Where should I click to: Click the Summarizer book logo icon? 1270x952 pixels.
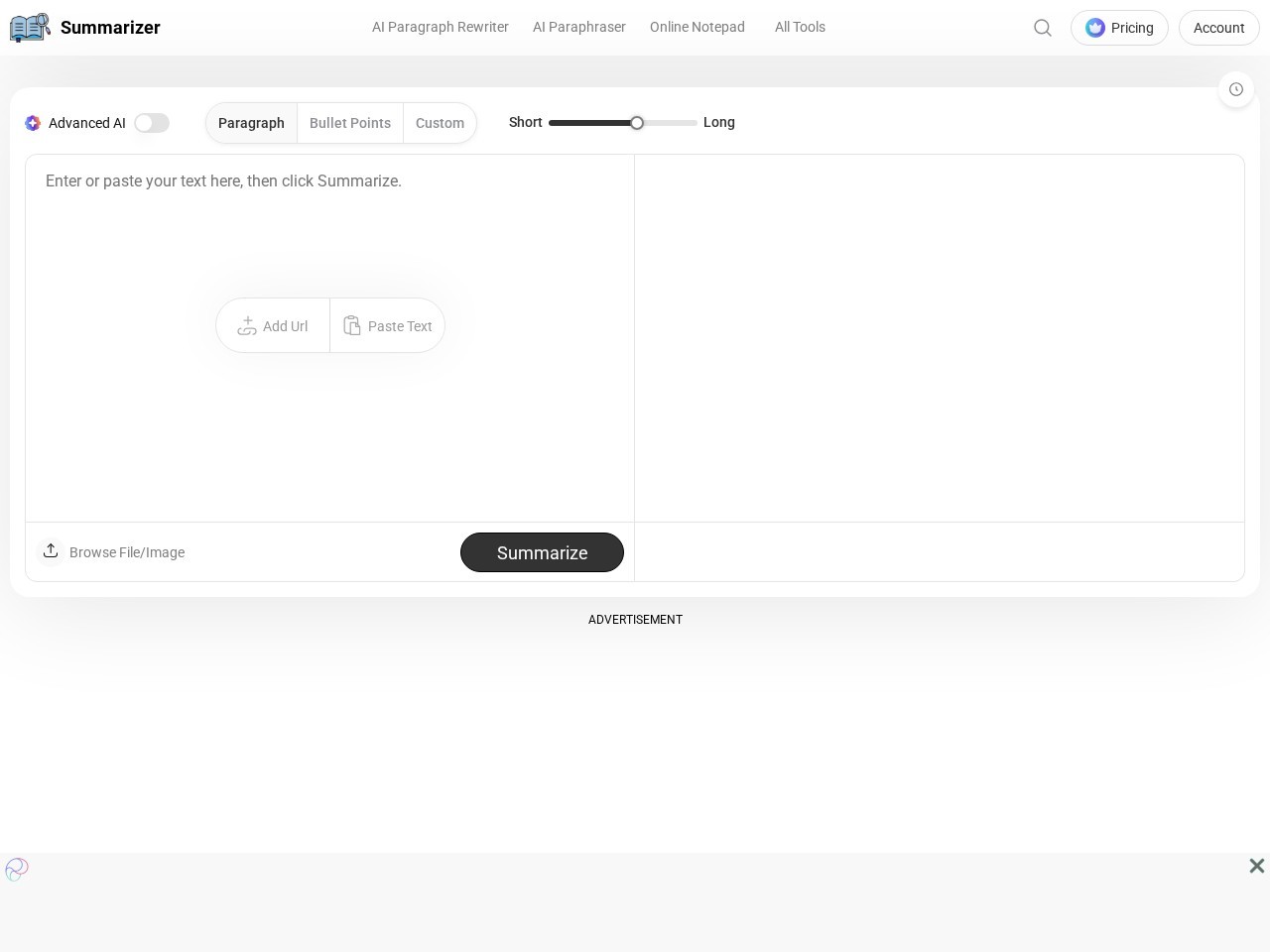point(30,28)
